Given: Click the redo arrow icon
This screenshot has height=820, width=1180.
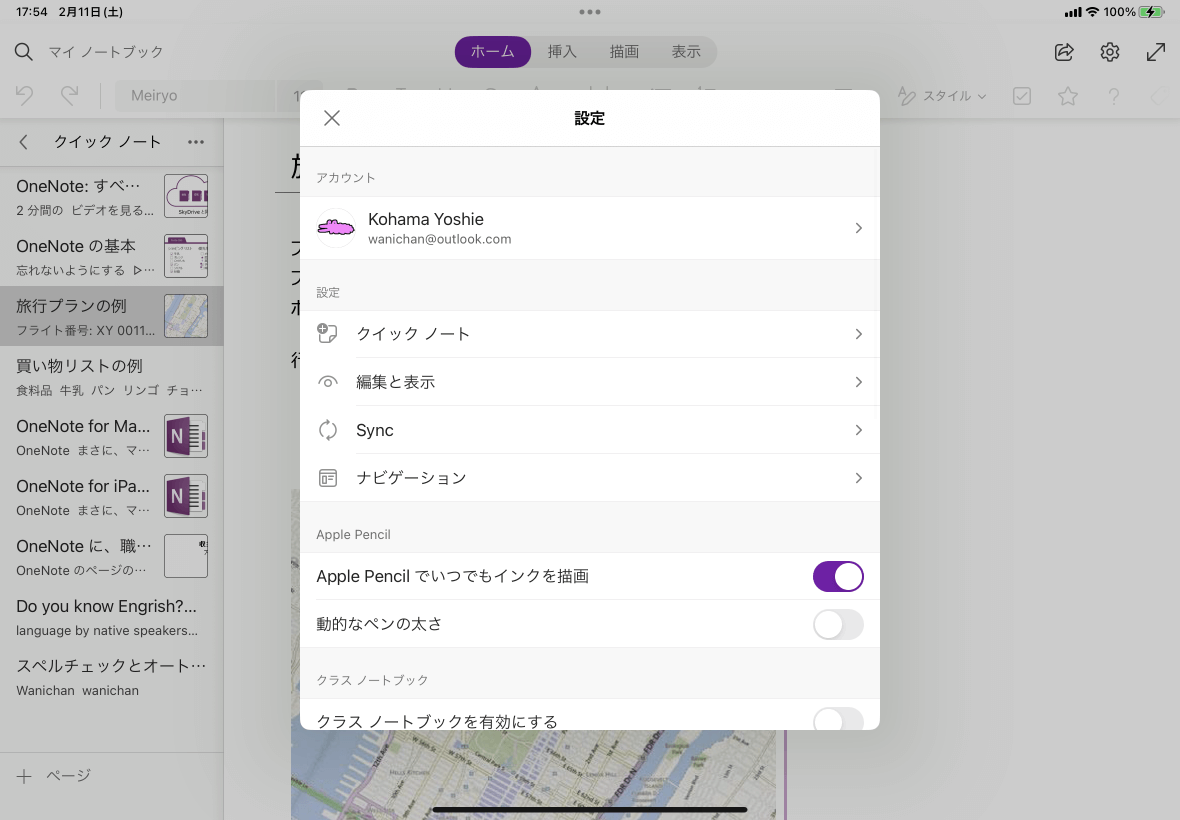Looking at the screenshot, I should [x=69, y=96].
